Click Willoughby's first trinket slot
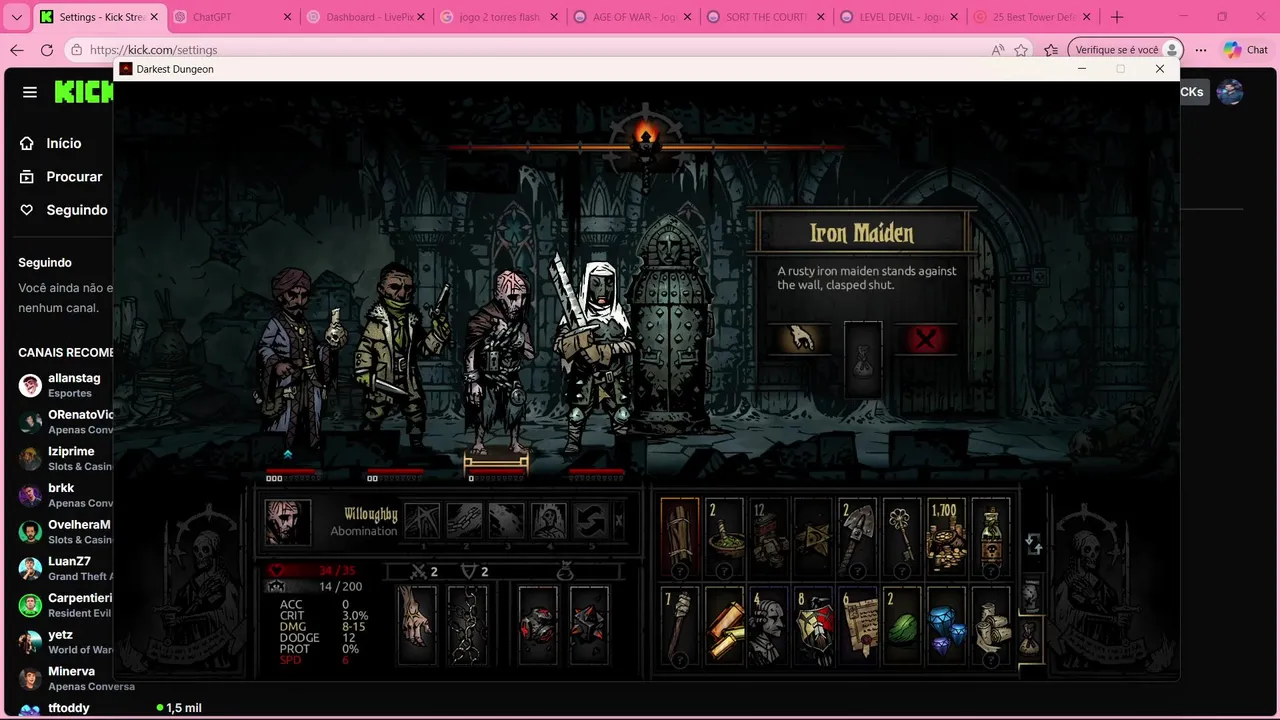This screenshot has height=720, width=1280. [538, 625]
